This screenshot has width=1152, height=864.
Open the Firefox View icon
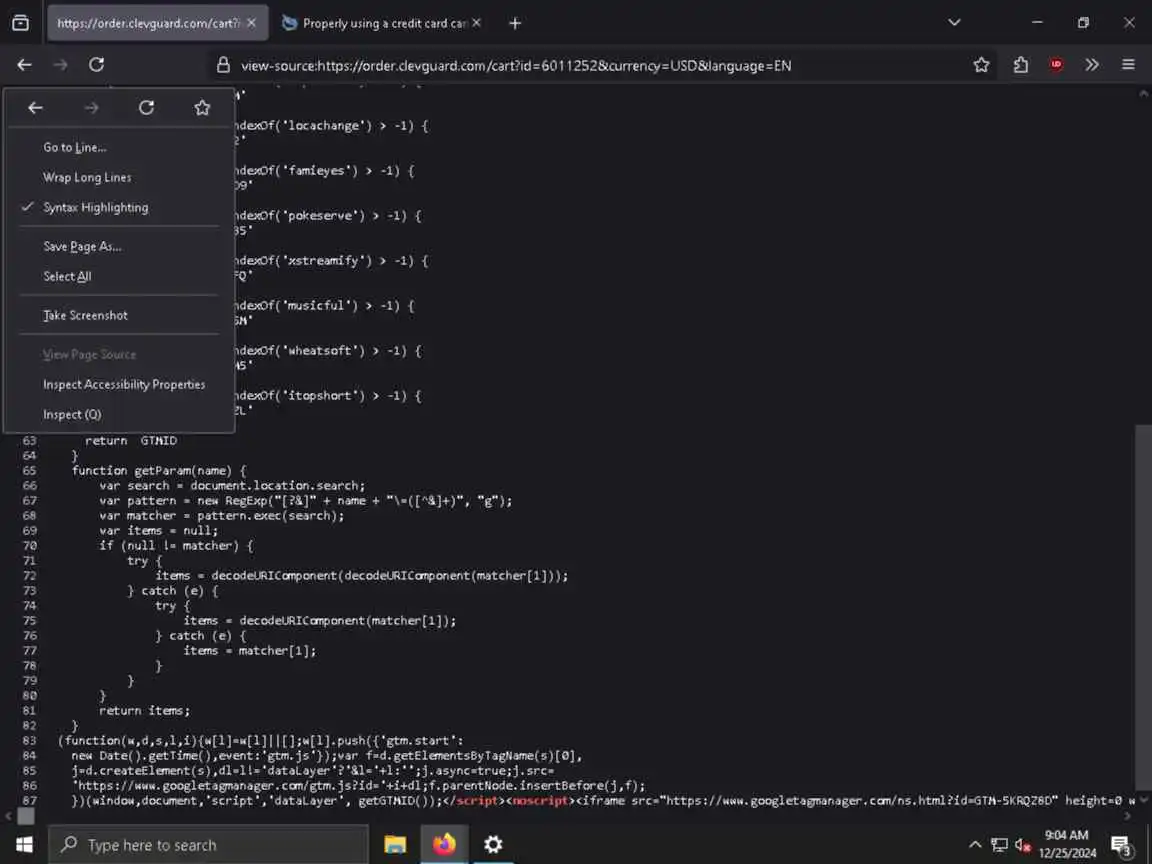click(21, 23)
